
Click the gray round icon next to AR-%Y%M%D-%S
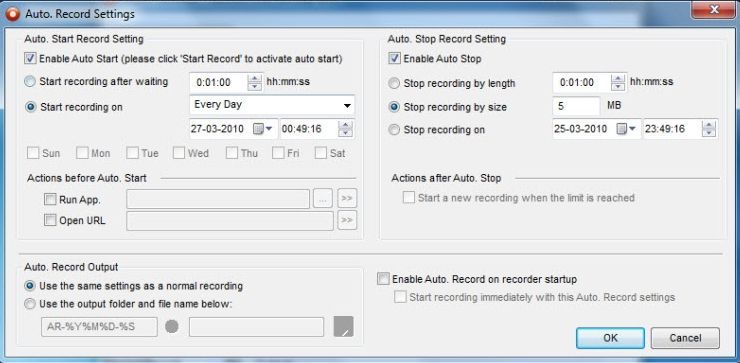172,327
